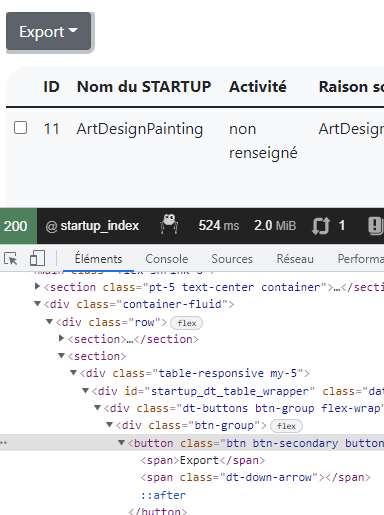Screen dimensions: 384x515
Task: Expand the section with class pt-5 text-center
Action: [37, 286]
